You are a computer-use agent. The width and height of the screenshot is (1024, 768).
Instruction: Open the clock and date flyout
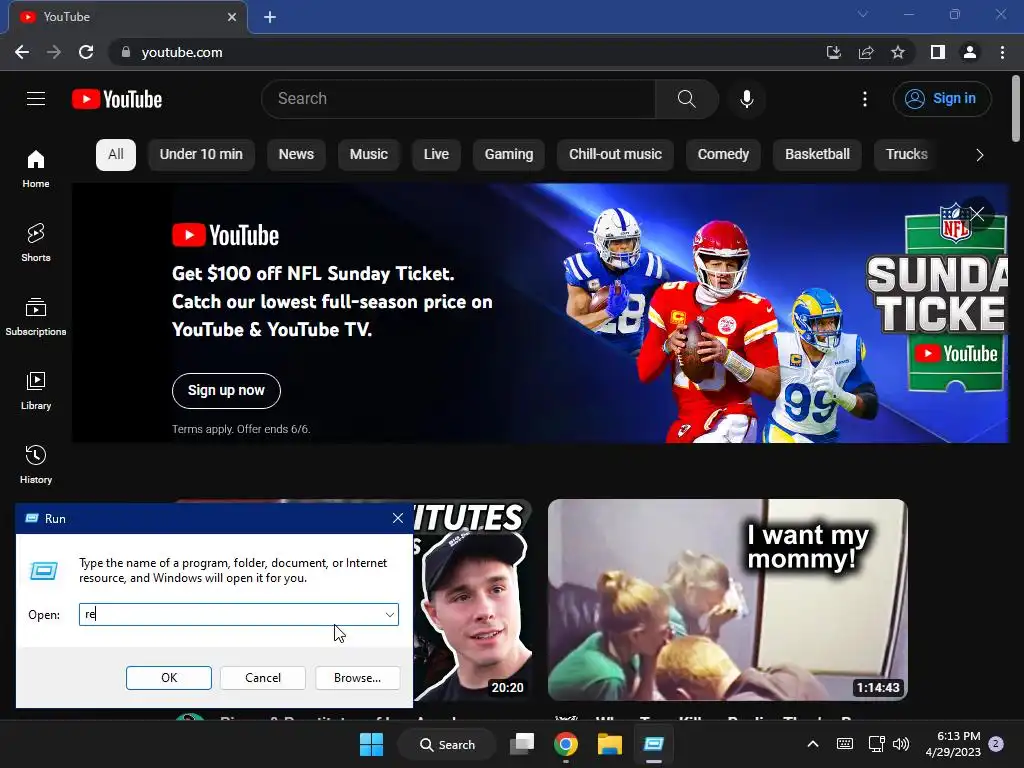(x=953, y=744)
